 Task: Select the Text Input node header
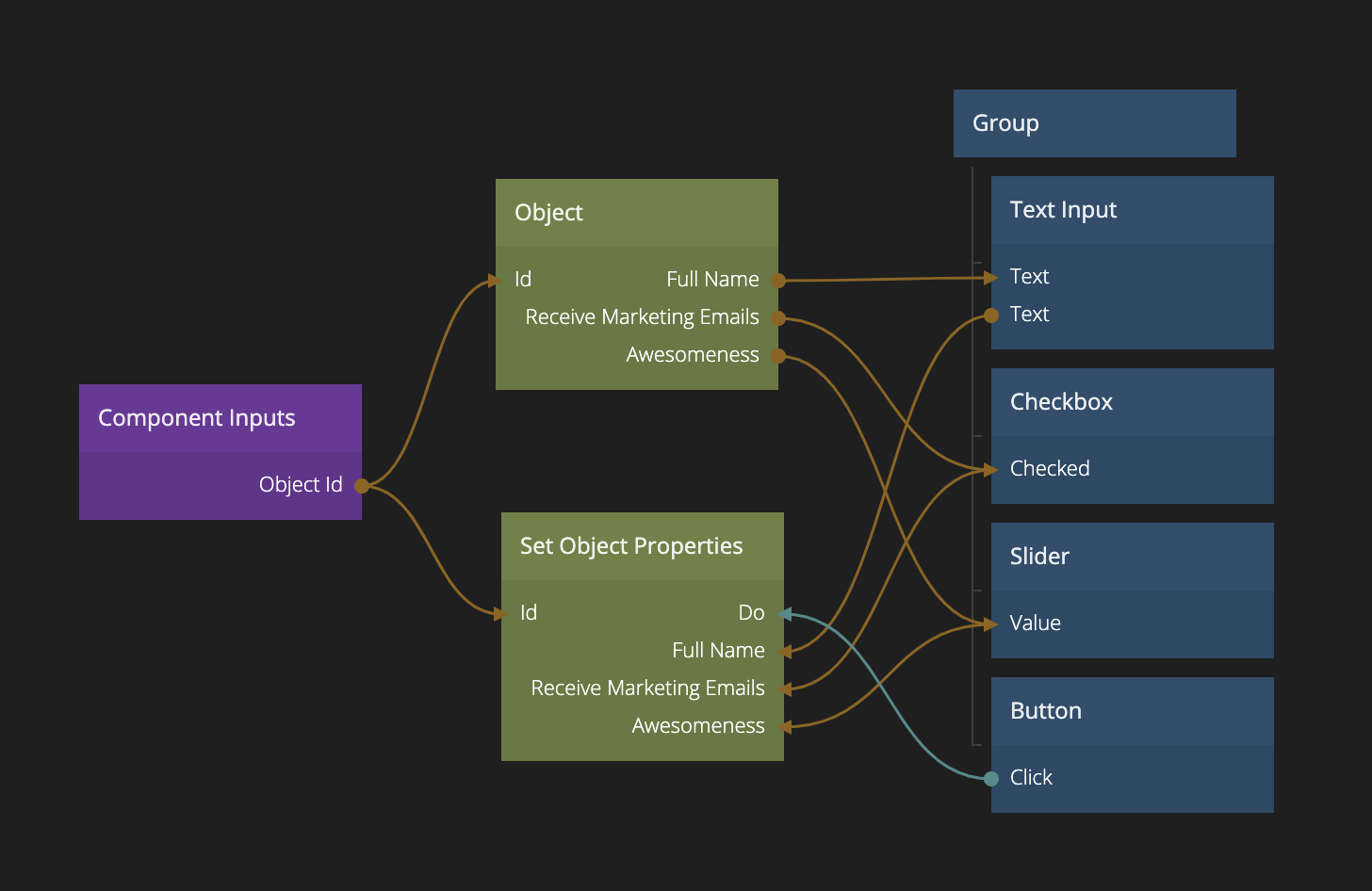point(1131,210)
